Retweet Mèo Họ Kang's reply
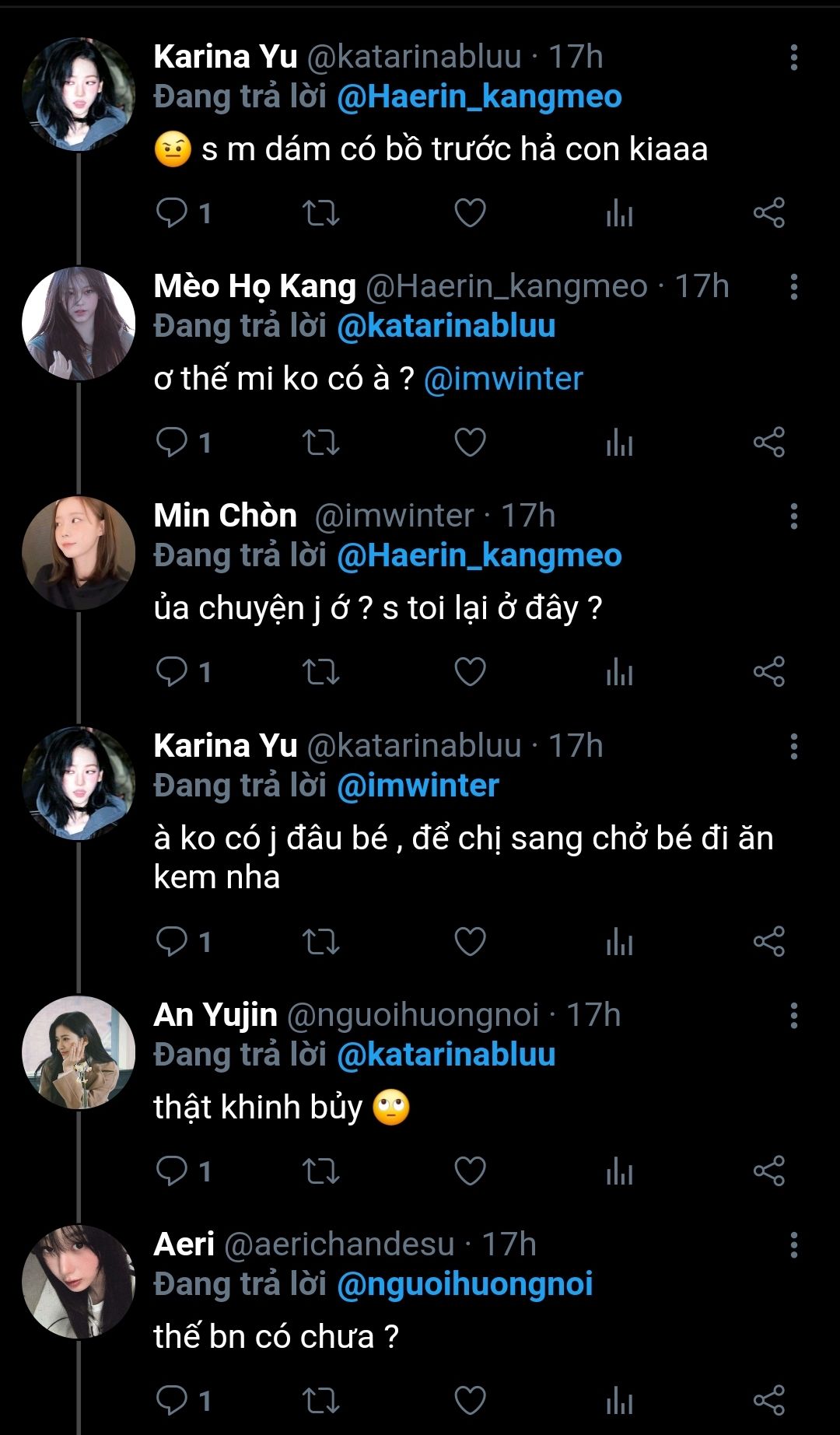Viewport: 840px width, 1435px height. [320, 443]
